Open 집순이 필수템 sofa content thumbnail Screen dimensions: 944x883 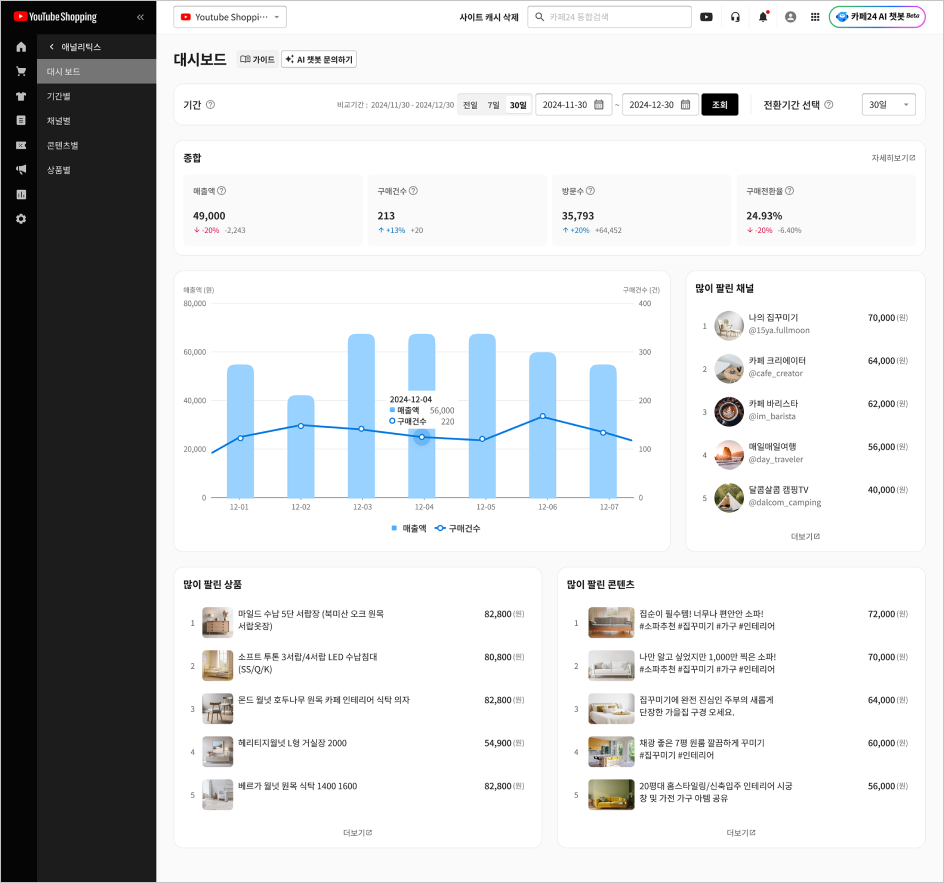[611, 622]
